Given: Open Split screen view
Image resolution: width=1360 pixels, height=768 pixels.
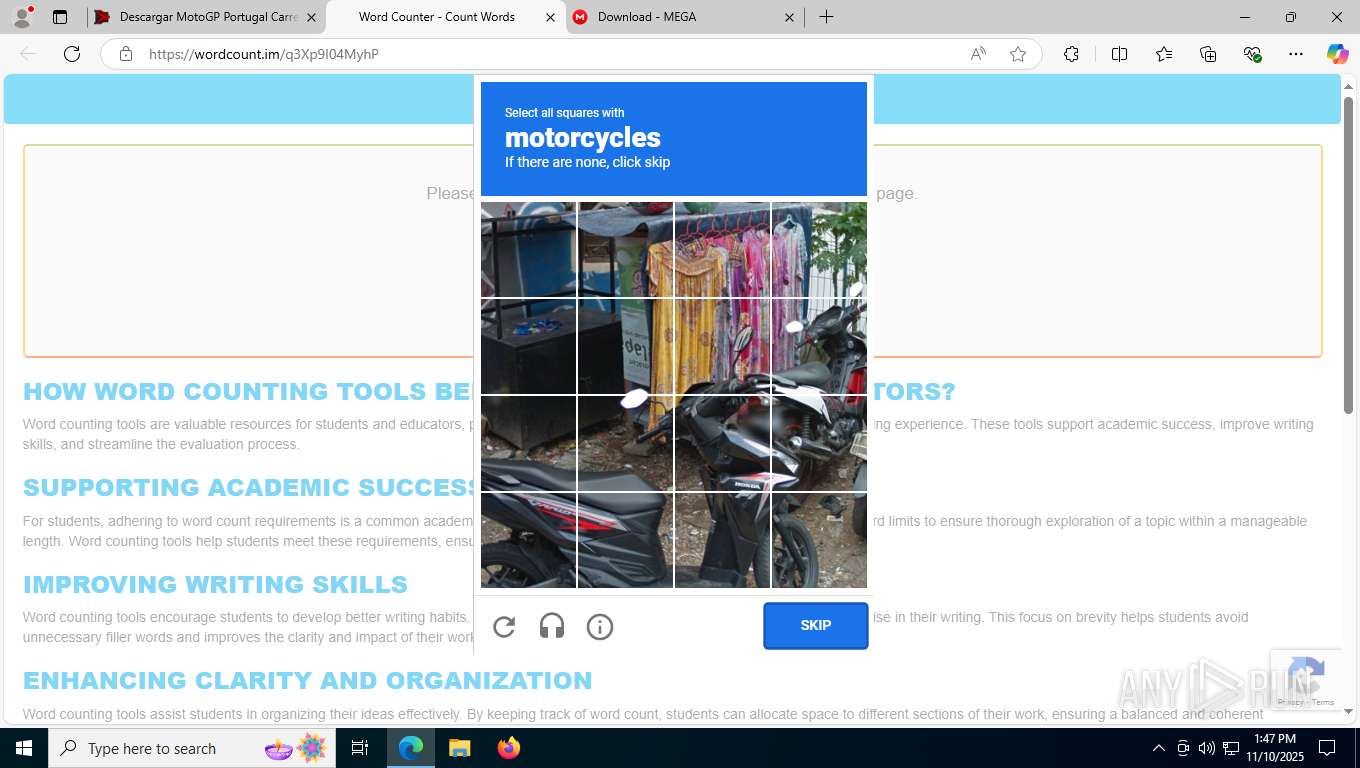Looking at the screenshot, I should point(1120,54).
